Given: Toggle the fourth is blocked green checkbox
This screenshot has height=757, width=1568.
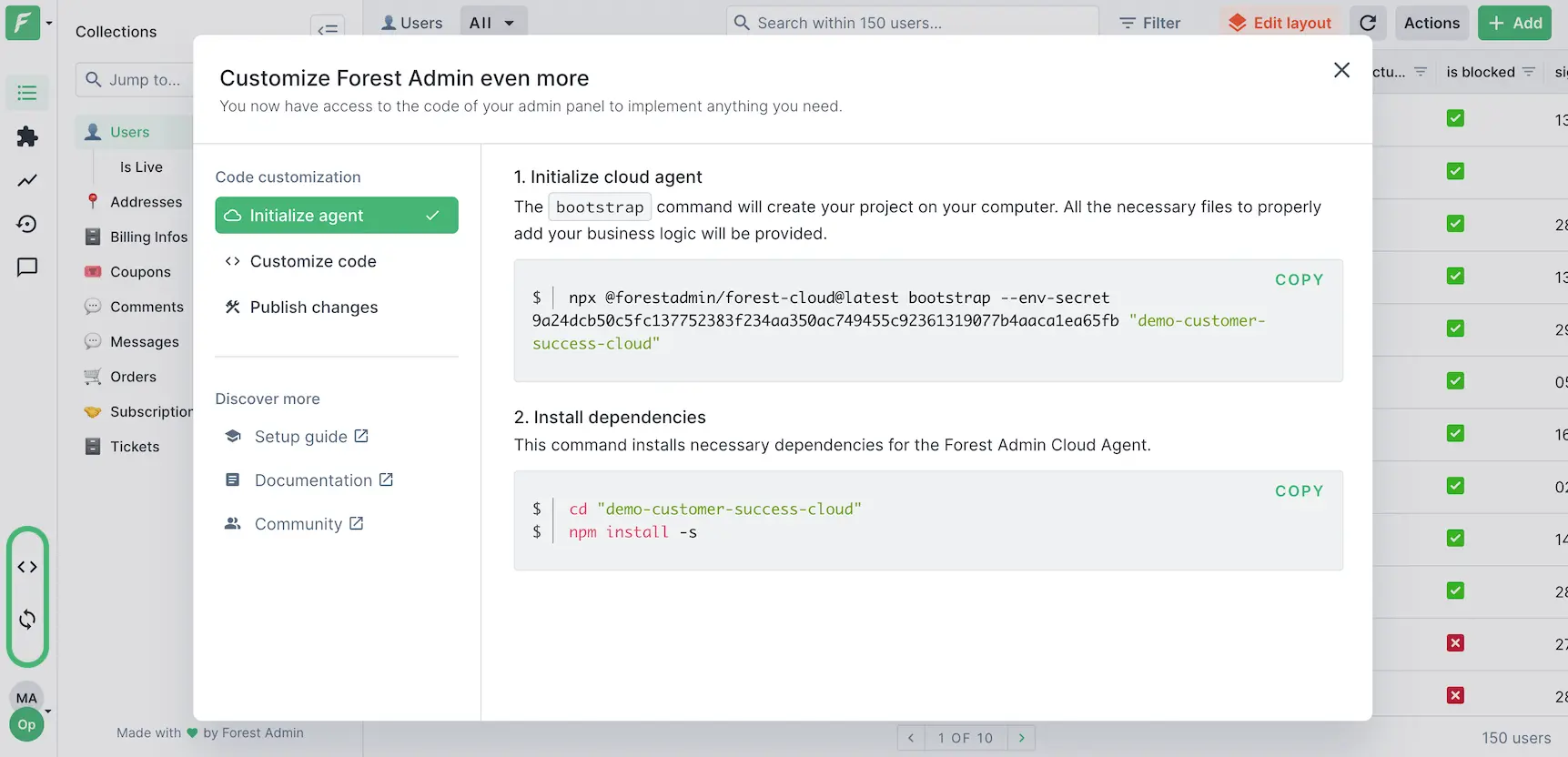Looking at the screenshot, I should tap(1455, 276).
